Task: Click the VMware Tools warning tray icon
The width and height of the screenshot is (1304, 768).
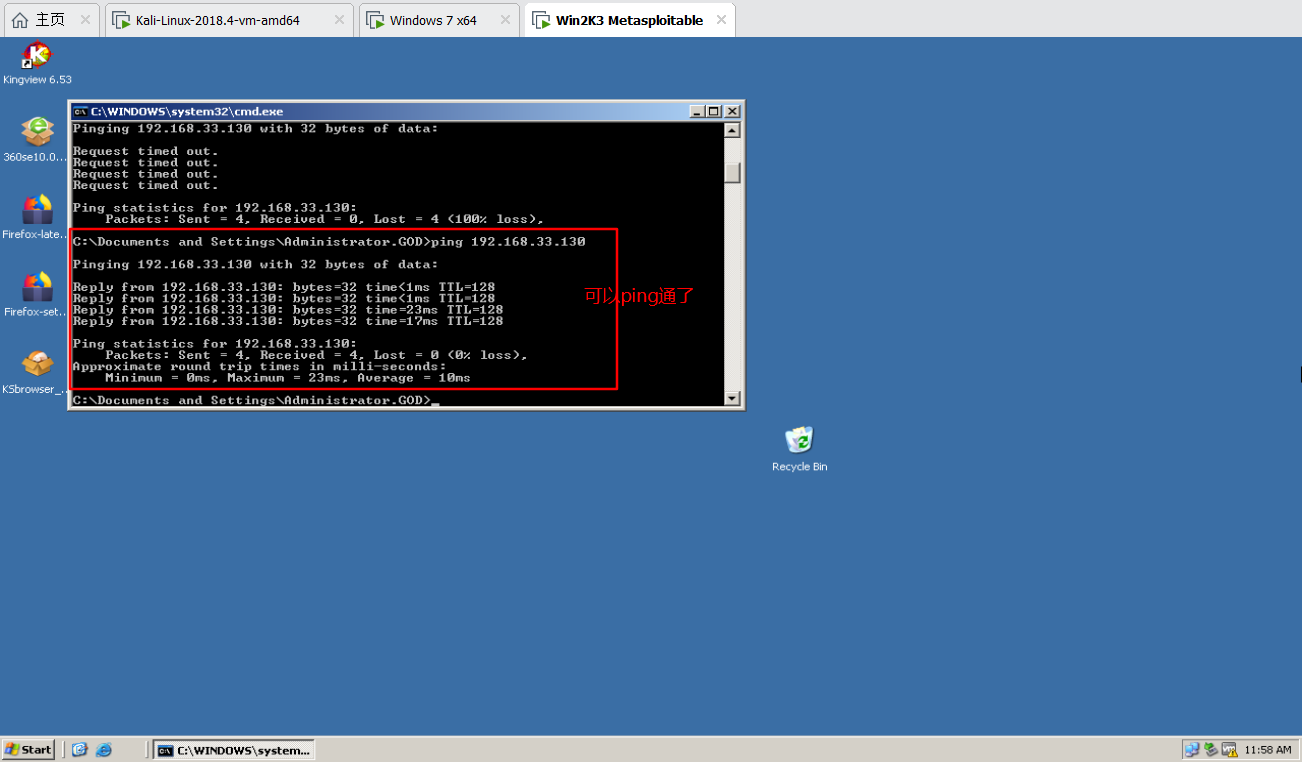Action: [1229, 749]
